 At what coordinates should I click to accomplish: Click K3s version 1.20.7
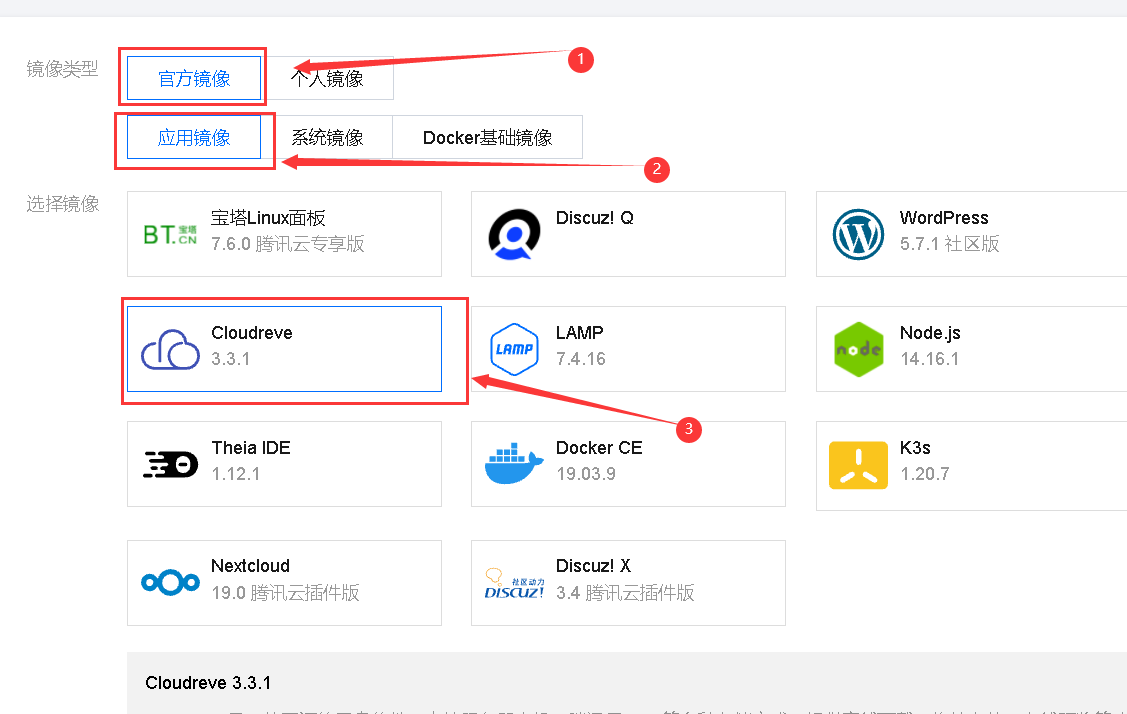(925, 474)
